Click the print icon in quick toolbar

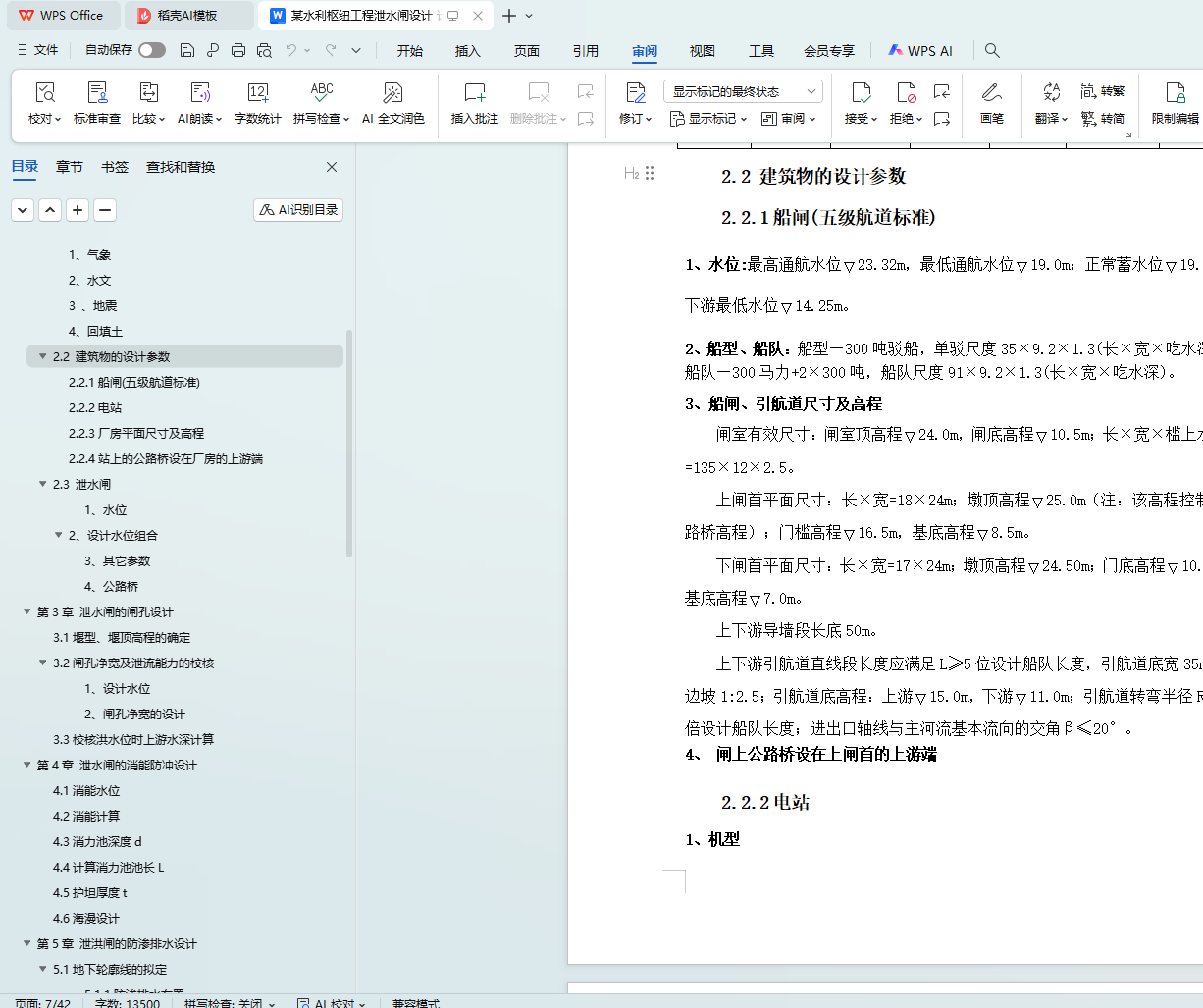pyautogui.click(x=238, y=50)
